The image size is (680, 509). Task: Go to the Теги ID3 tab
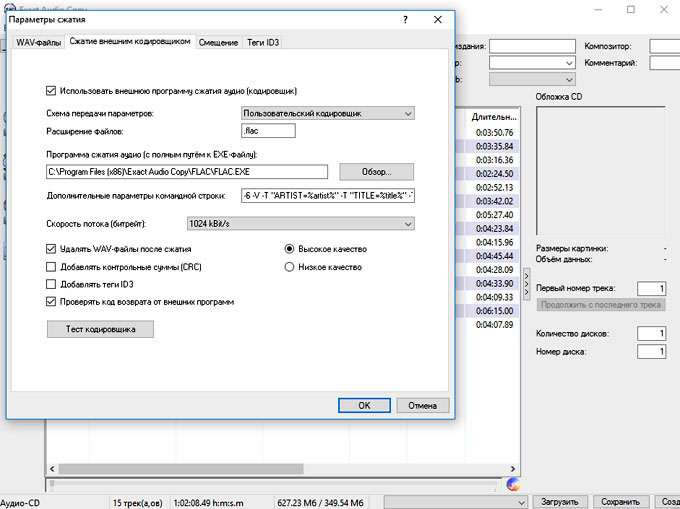pos(266,42)
